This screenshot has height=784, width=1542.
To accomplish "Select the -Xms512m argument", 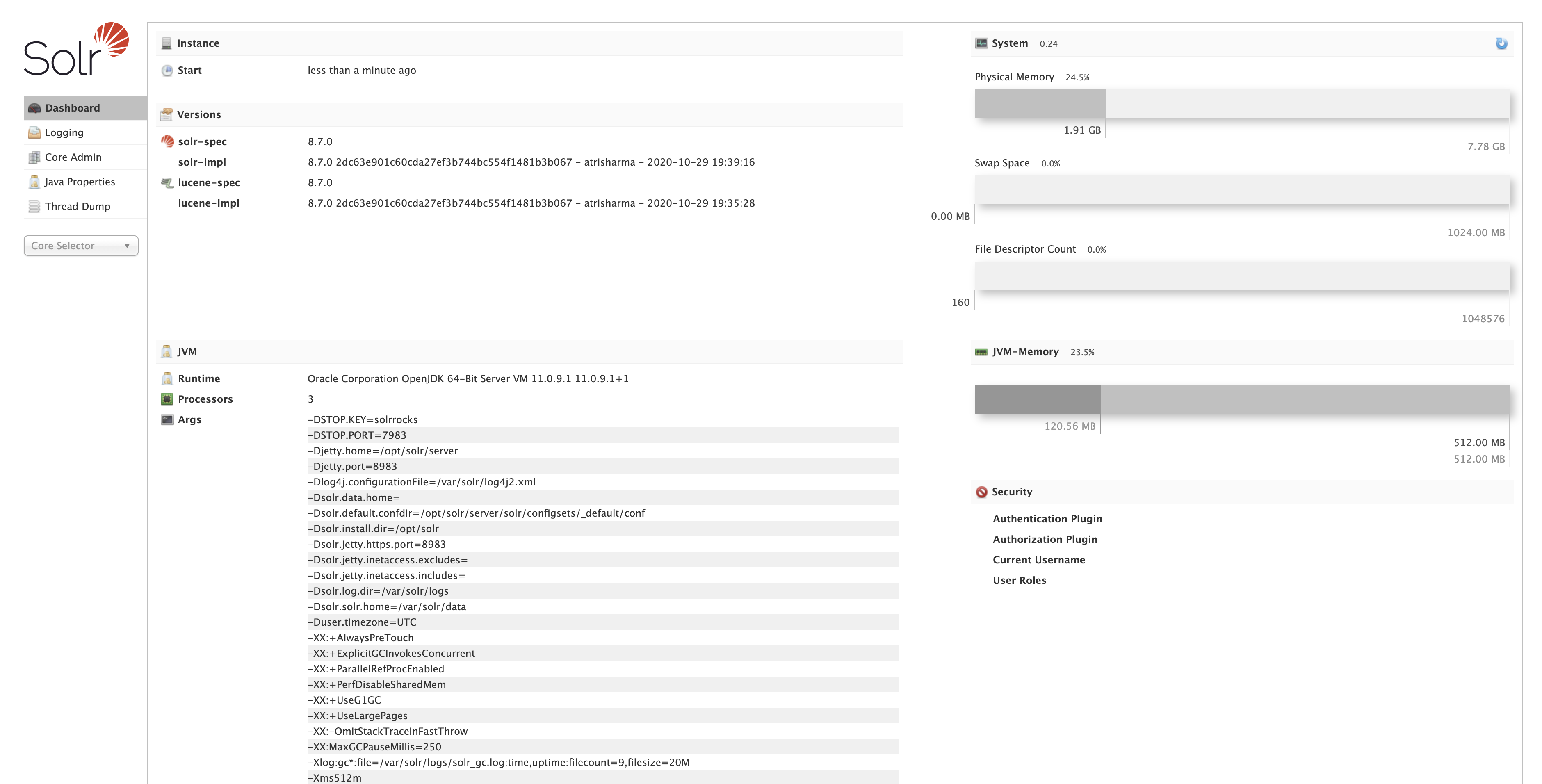I will point(603,778).
